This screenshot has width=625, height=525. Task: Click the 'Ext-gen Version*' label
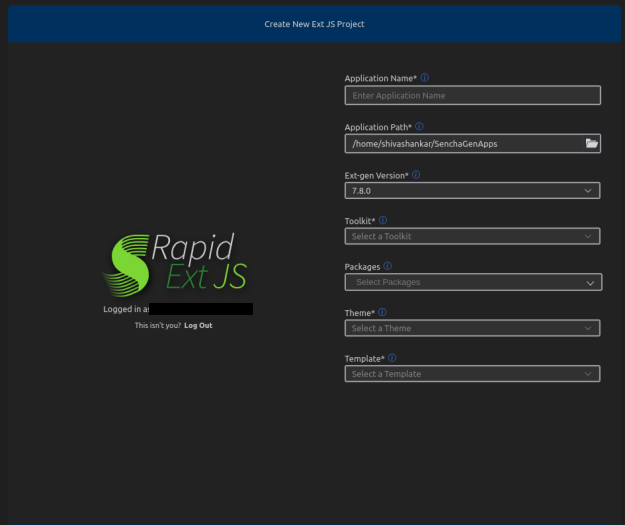click(376, 176)
